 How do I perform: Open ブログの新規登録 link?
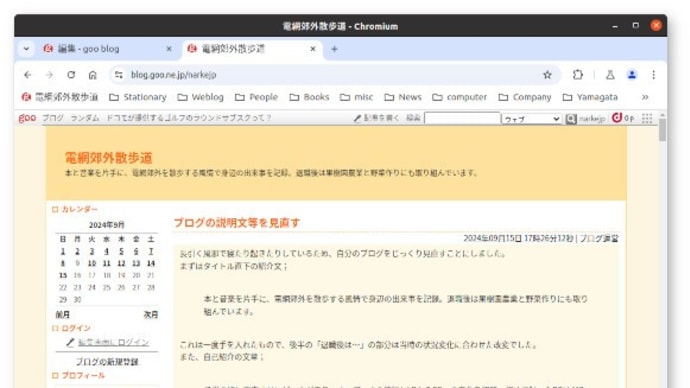(x=107, y=362)
